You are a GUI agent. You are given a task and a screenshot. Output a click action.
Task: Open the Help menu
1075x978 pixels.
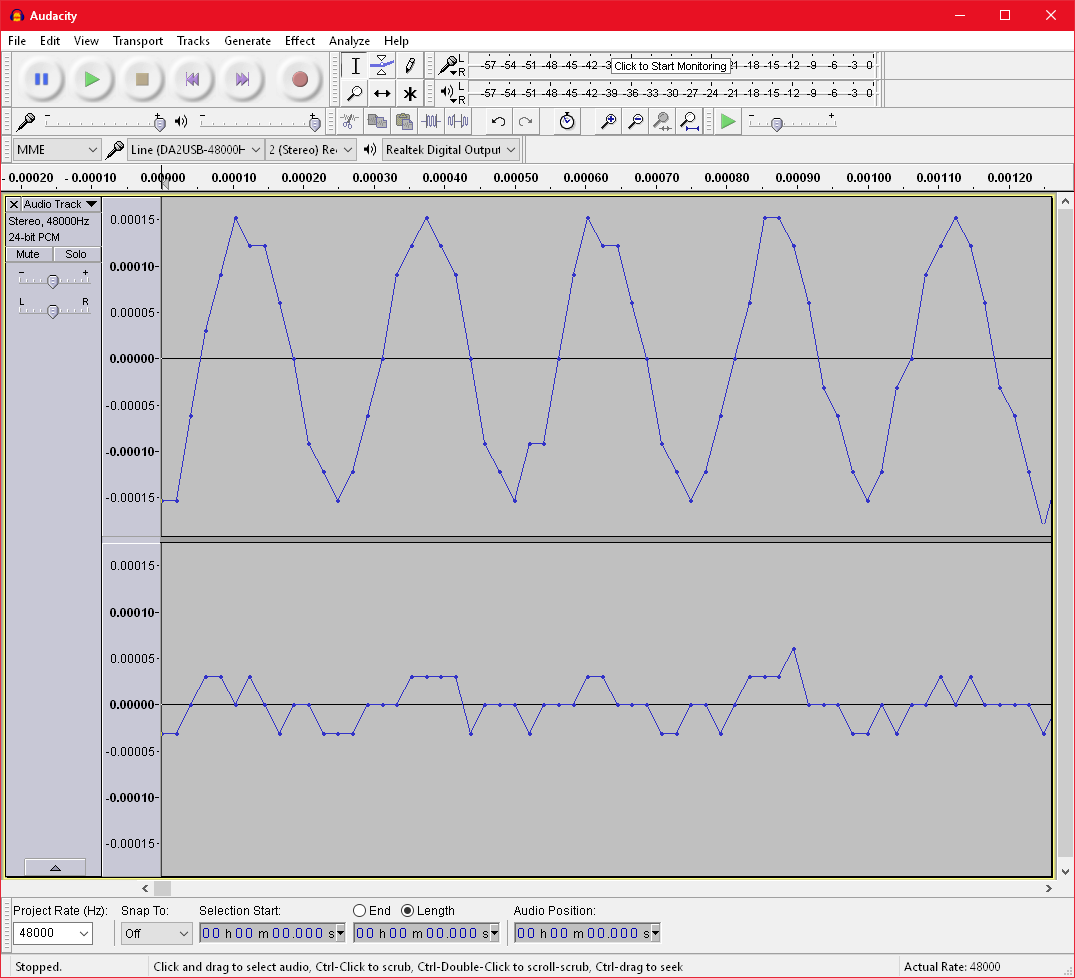[396, 41]
